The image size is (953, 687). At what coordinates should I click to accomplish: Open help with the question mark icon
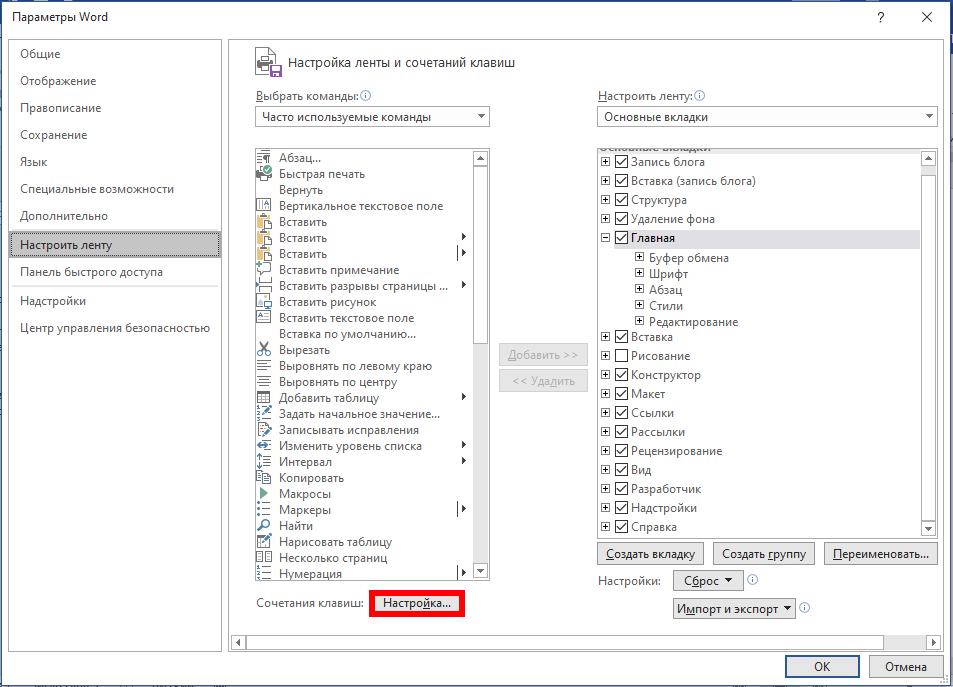(881, 18)
